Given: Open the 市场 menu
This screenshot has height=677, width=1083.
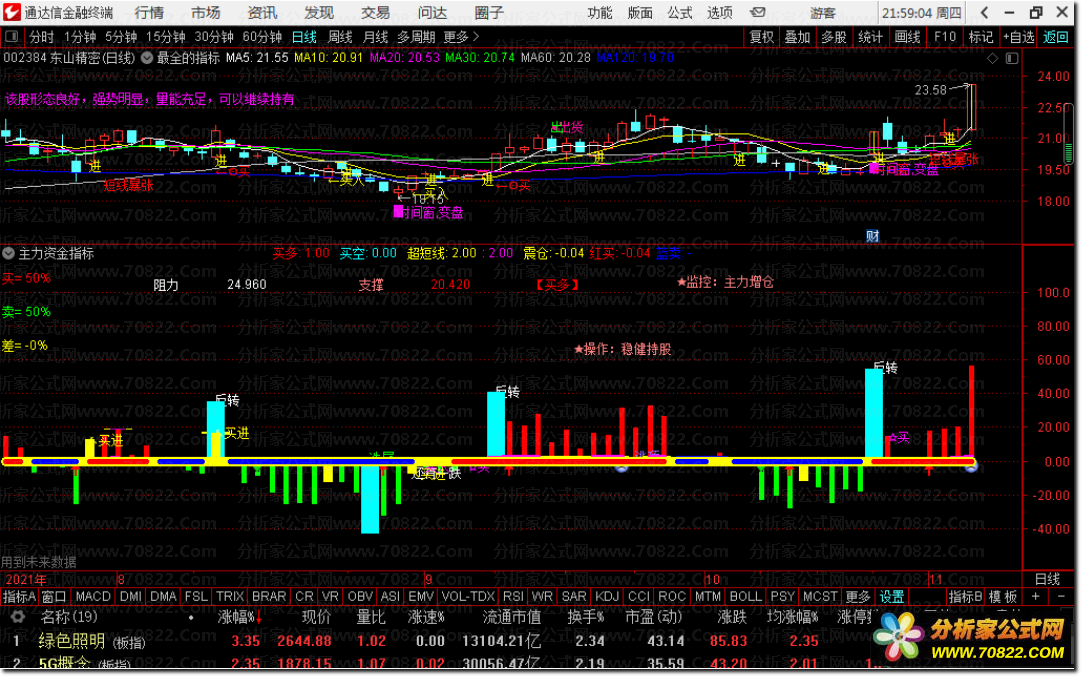Looking at the screenshot, I should [206, 12].
